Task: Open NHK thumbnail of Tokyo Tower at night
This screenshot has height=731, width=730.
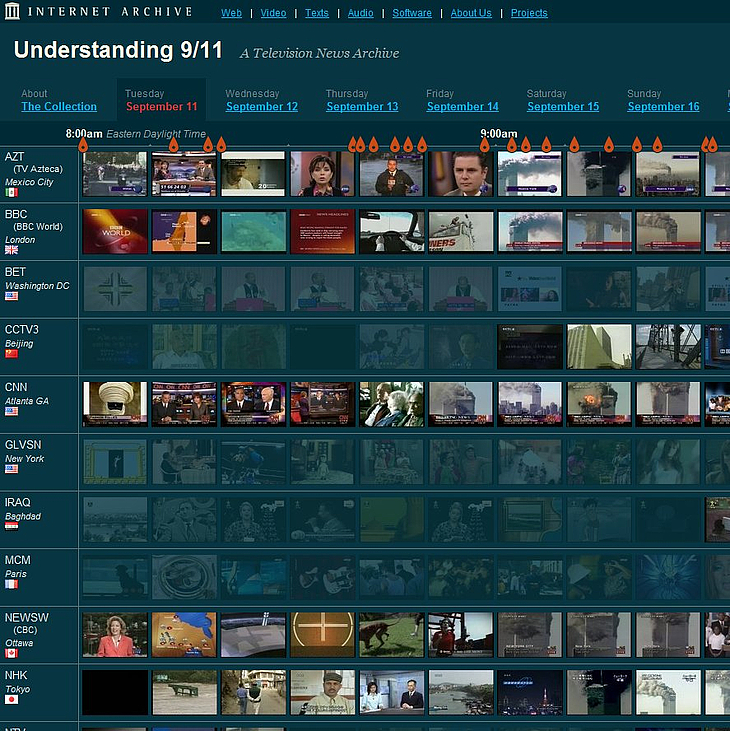Action: tap(530, 692)
